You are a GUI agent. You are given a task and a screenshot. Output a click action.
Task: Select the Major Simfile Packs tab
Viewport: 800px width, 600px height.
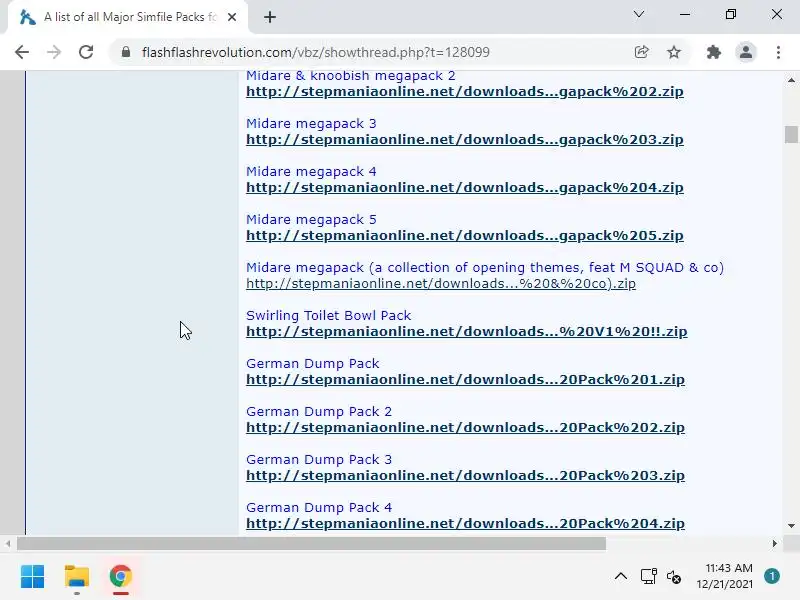point(128,17)
